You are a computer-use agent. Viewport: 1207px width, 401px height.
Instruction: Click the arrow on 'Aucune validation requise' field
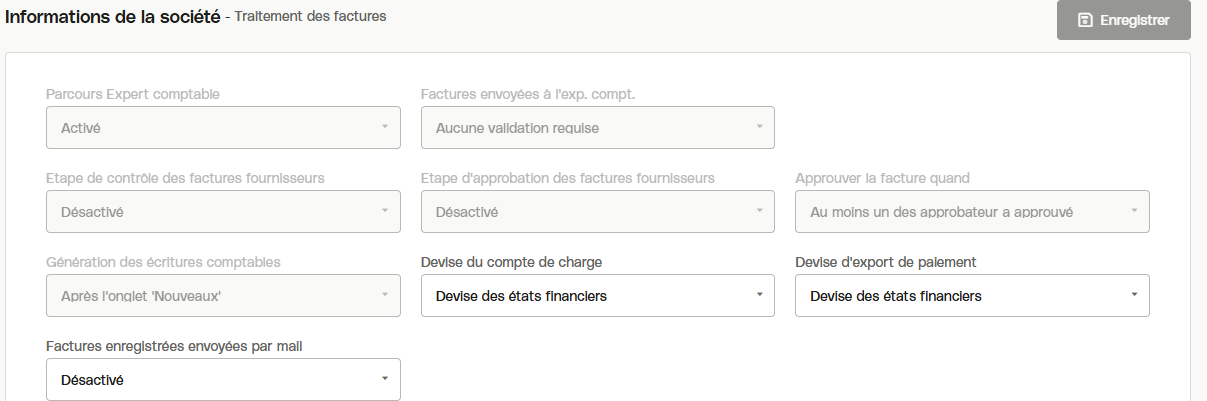pyautogui.click(x=759, y=128)
